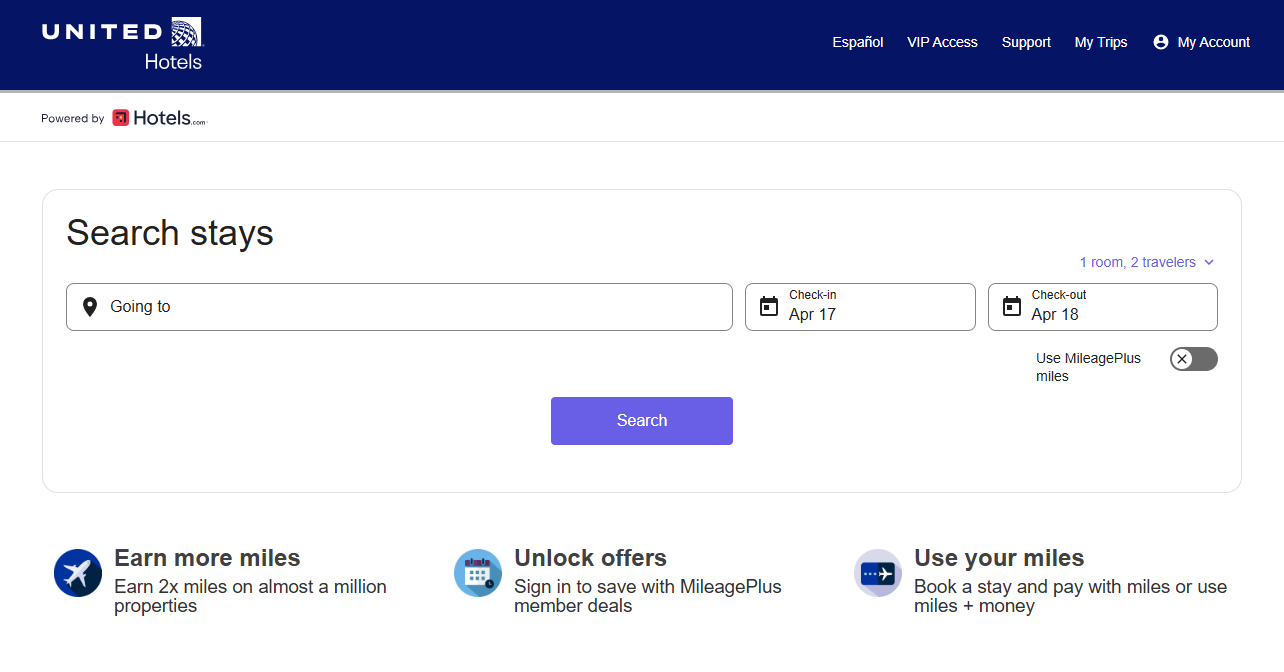This screenshot has height=672, width=1284.
Task: Open the Check-in Apr 17 date picker
Action: (860, 307)
